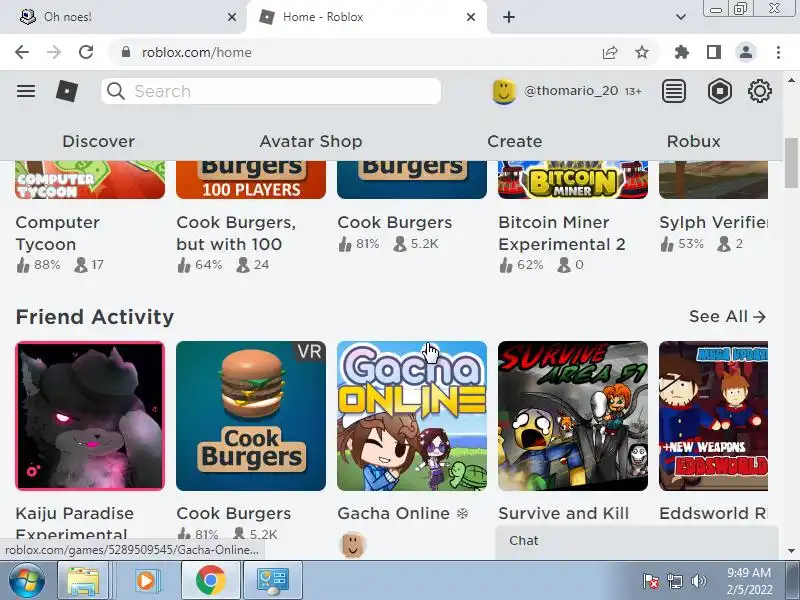Bookmark this page with star icon
The image size is (800, 600).
[642, 52]
